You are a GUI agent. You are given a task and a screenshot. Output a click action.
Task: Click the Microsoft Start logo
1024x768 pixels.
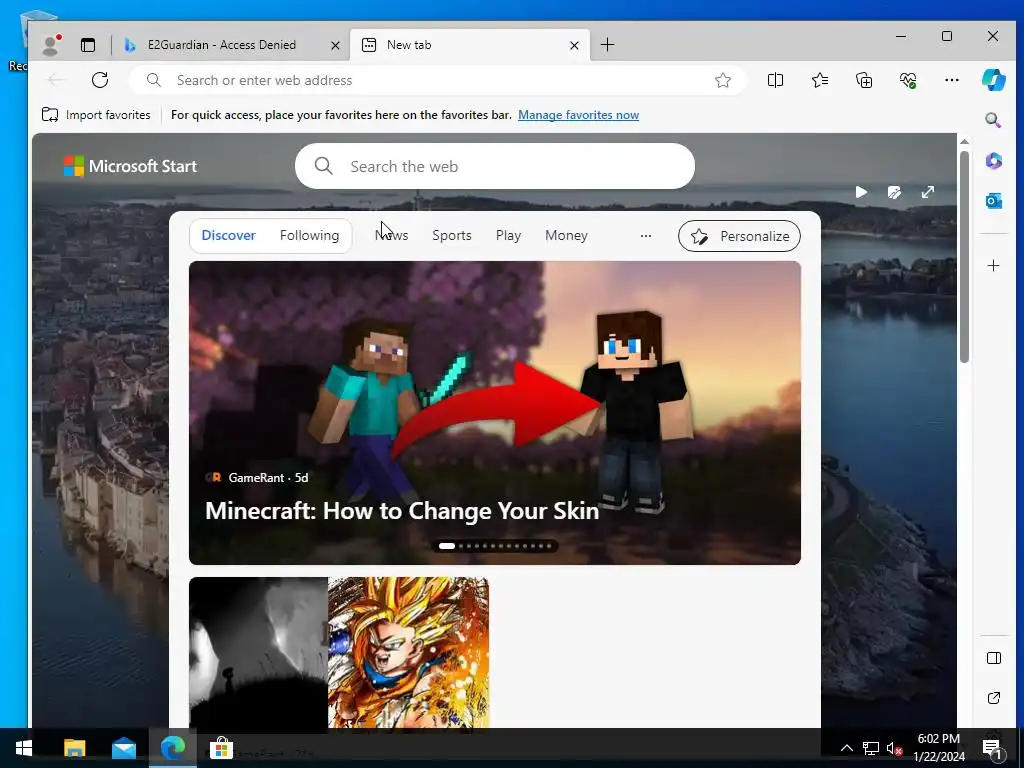(x=130, y=166)
